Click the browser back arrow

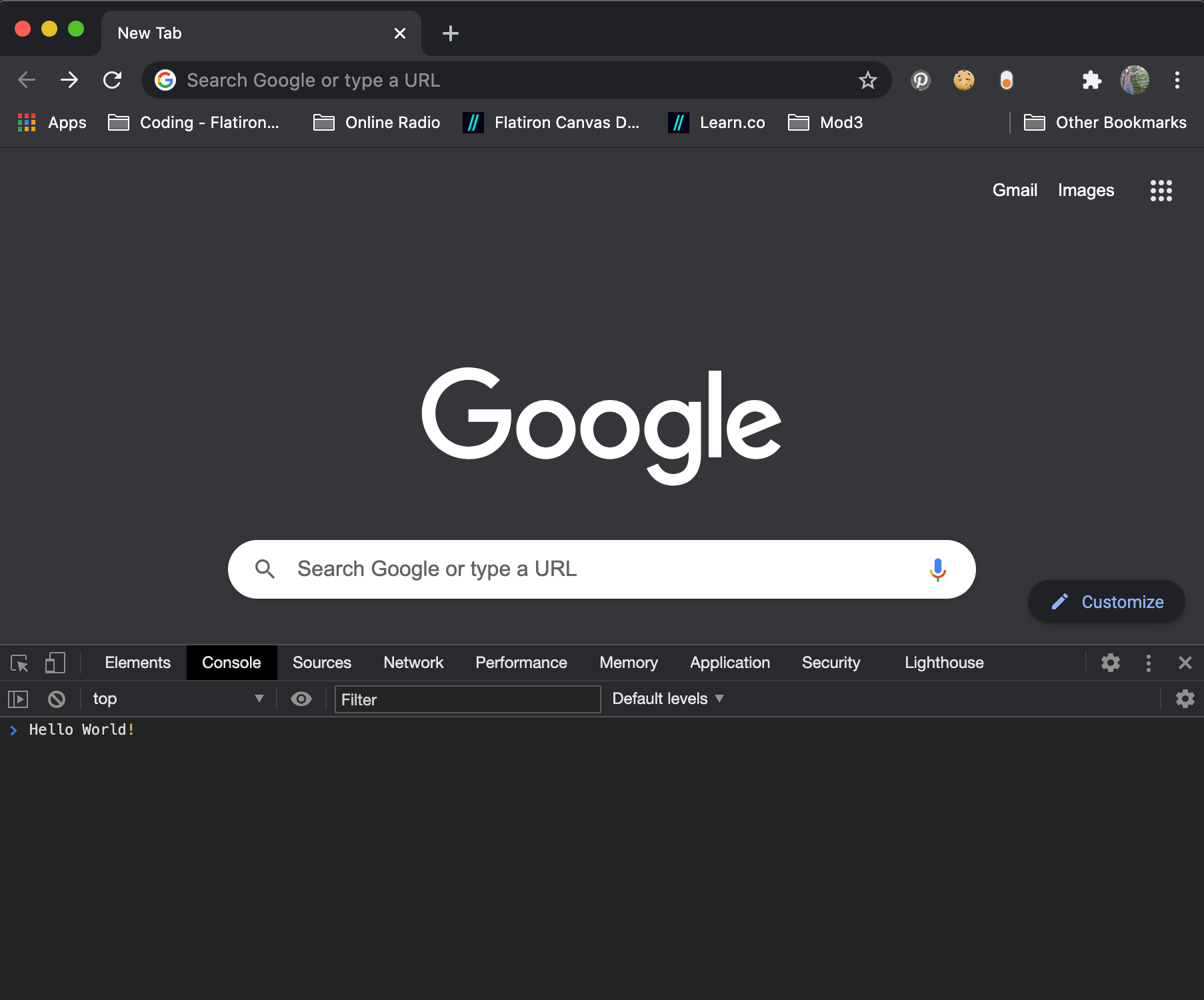[x=27, y=80]
